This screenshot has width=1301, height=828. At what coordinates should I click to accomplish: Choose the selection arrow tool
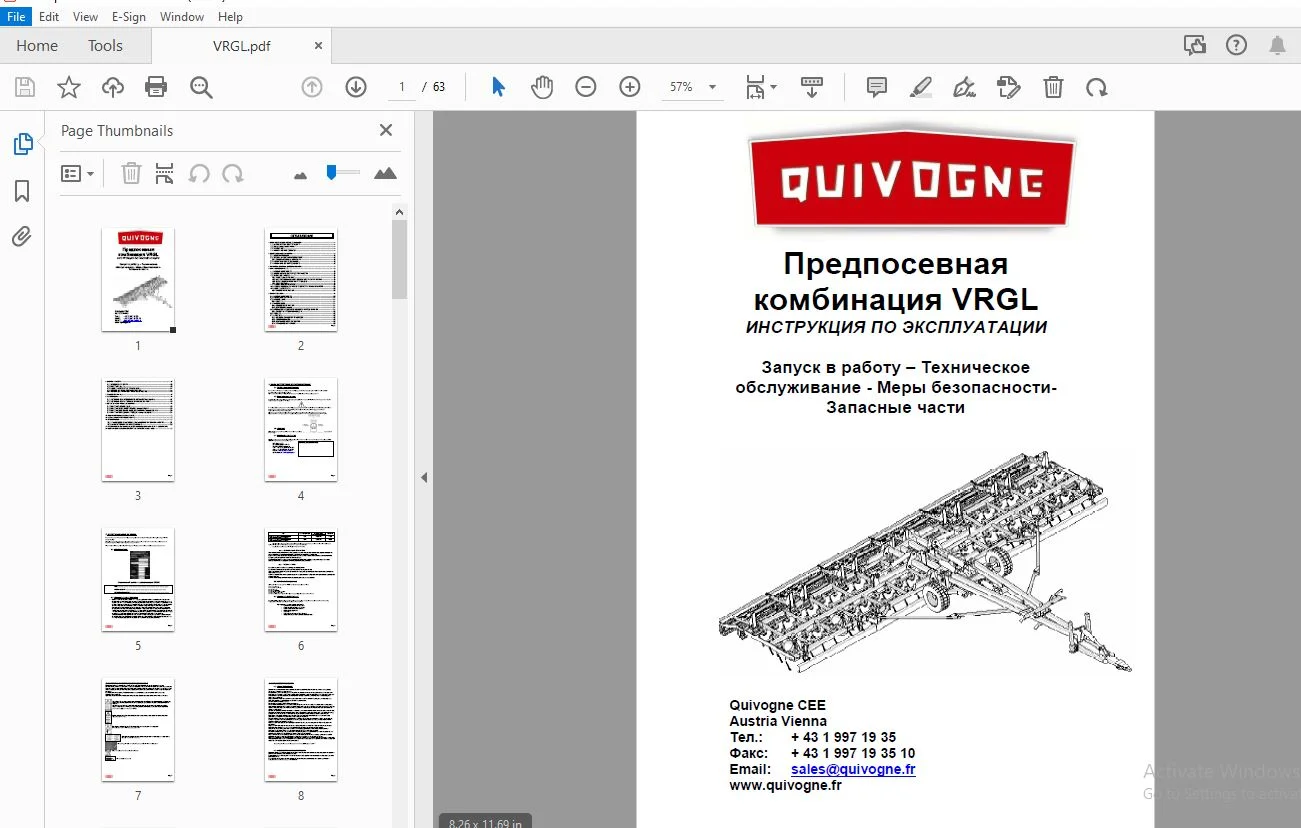click(498, 87)
